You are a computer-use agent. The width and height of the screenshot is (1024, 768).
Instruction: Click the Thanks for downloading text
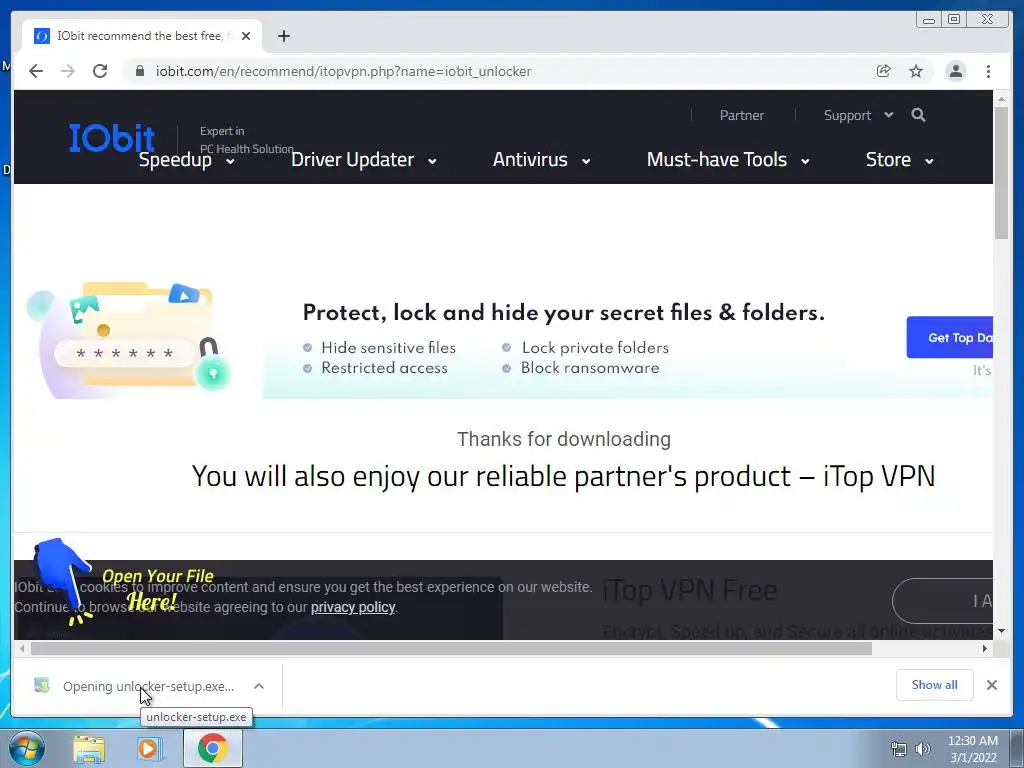[564, 440]
